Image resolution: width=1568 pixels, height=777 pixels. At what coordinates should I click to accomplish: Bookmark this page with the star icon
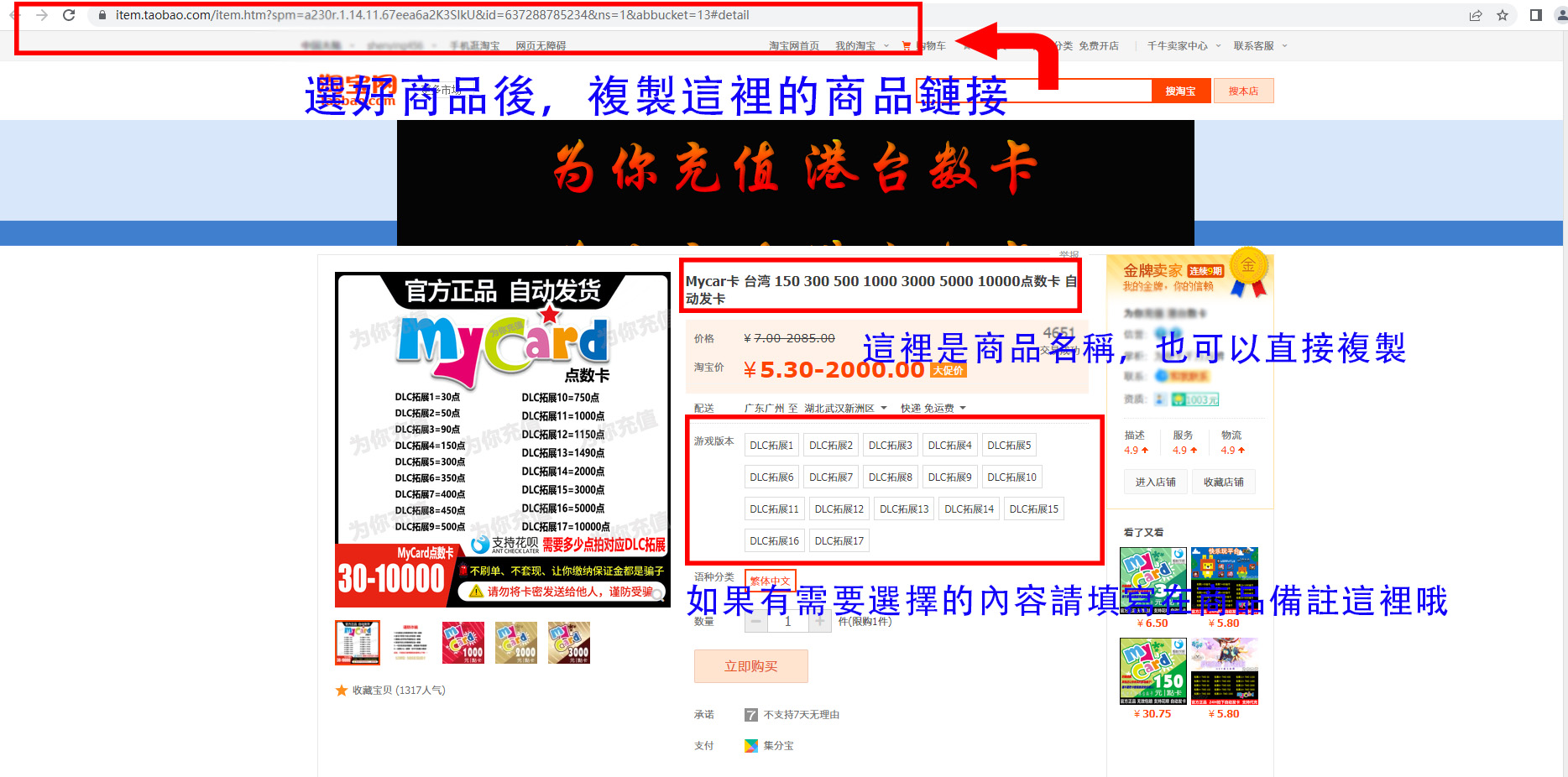pos(1503,15)
